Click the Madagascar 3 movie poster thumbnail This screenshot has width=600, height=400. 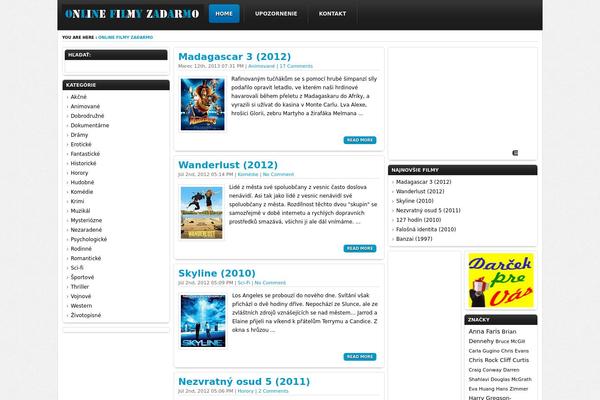203,104
